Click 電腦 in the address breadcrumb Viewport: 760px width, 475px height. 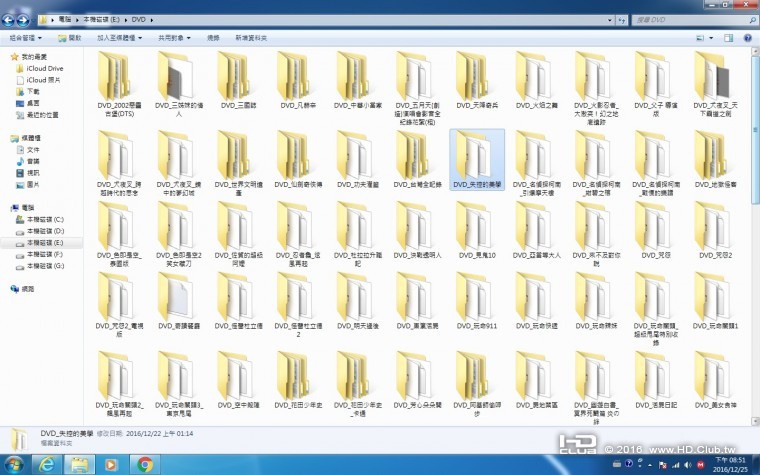(x=64, y=20)
